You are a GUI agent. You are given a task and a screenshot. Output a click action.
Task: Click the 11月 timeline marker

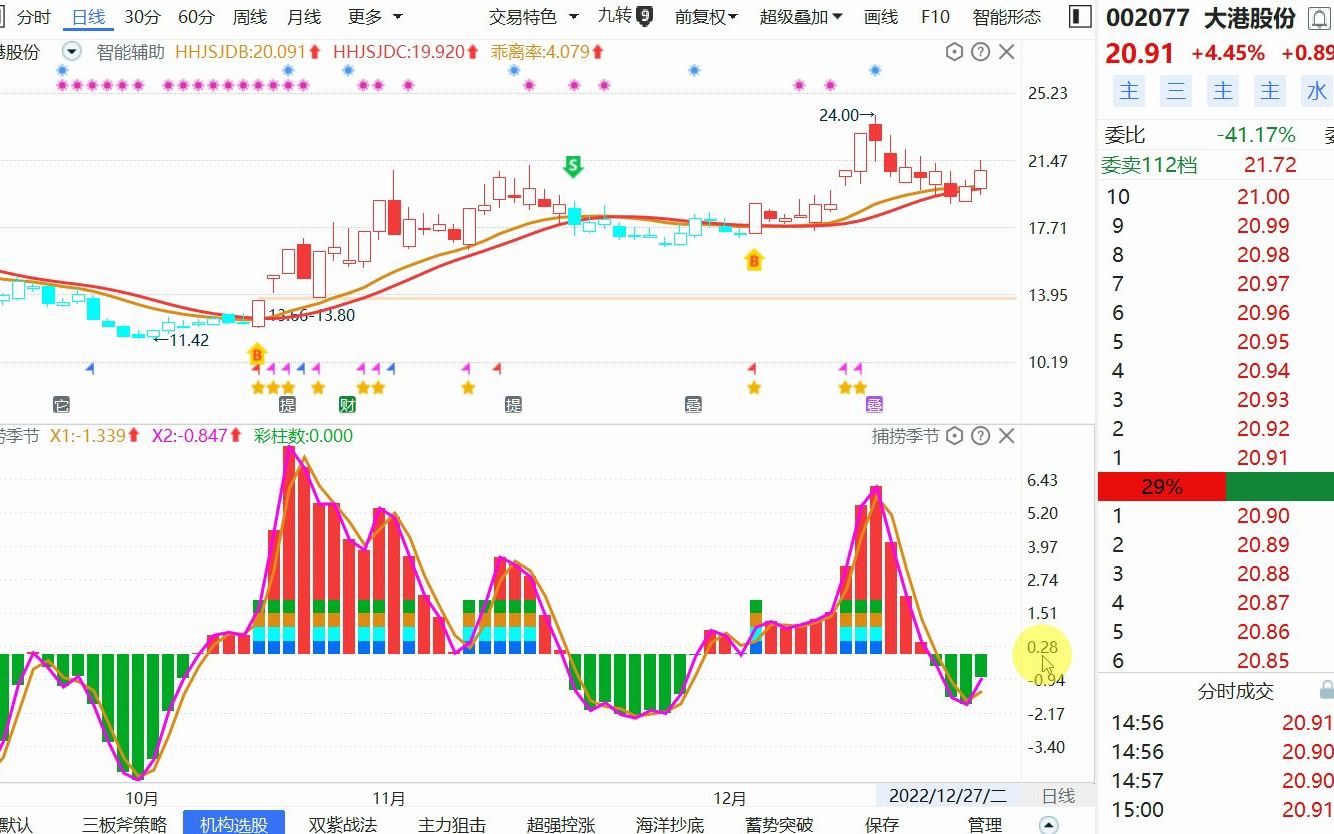388,798
